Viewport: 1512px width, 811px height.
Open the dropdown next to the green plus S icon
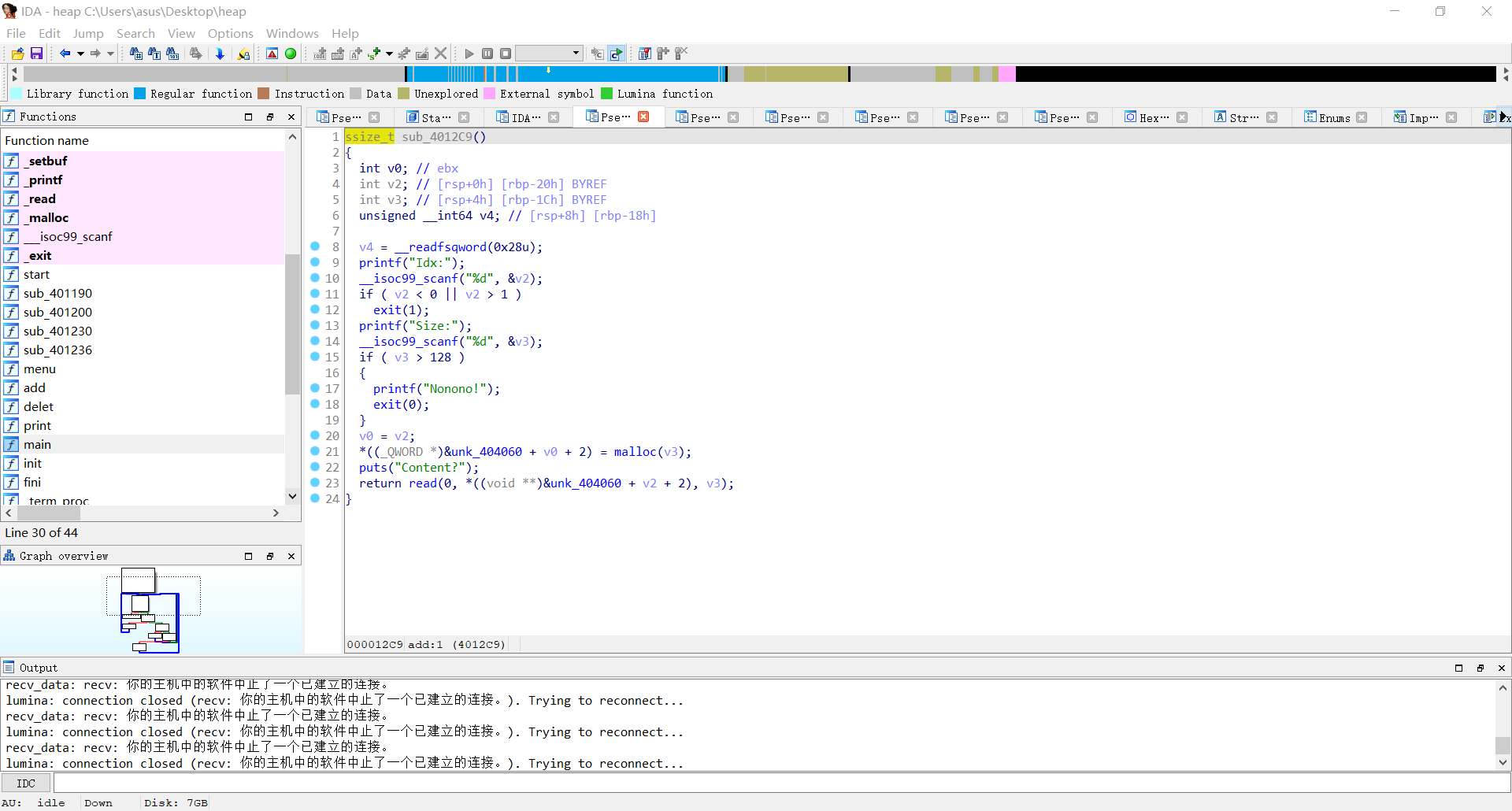click(x=389, y=54)
